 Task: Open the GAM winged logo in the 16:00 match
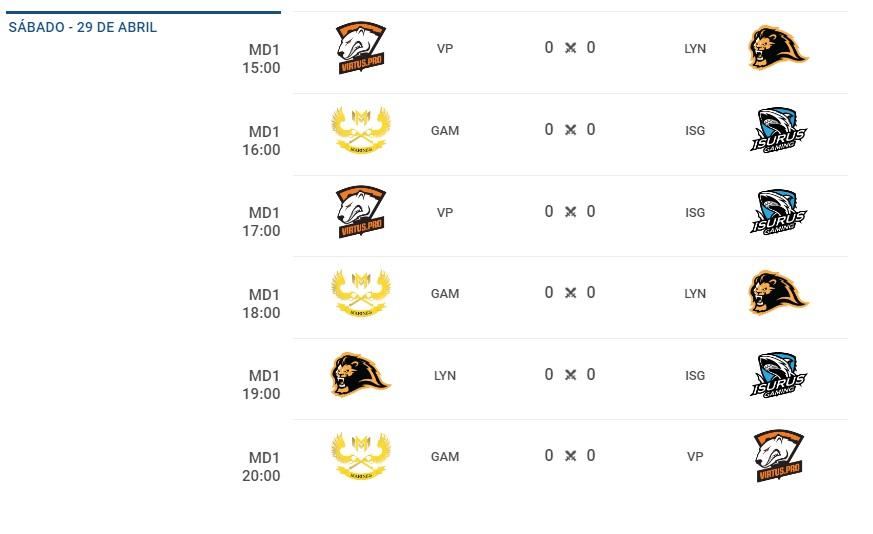(361, 130)
